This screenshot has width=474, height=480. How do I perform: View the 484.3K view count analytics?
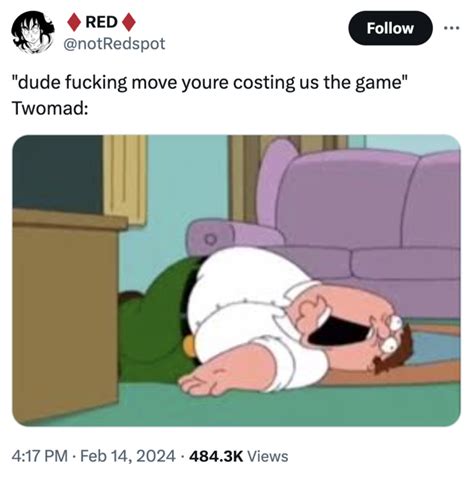tap(216, 456)
